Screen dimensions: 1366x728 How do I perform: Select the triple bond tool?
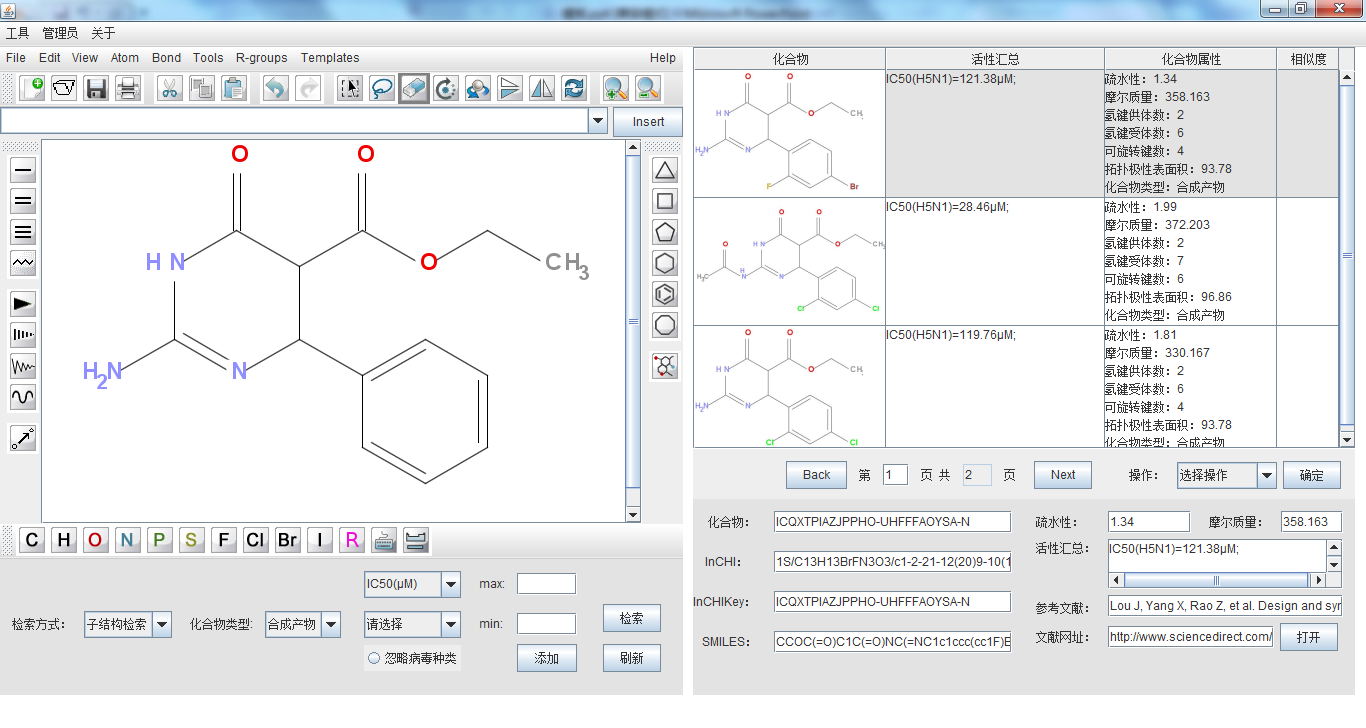pos(23,232)
